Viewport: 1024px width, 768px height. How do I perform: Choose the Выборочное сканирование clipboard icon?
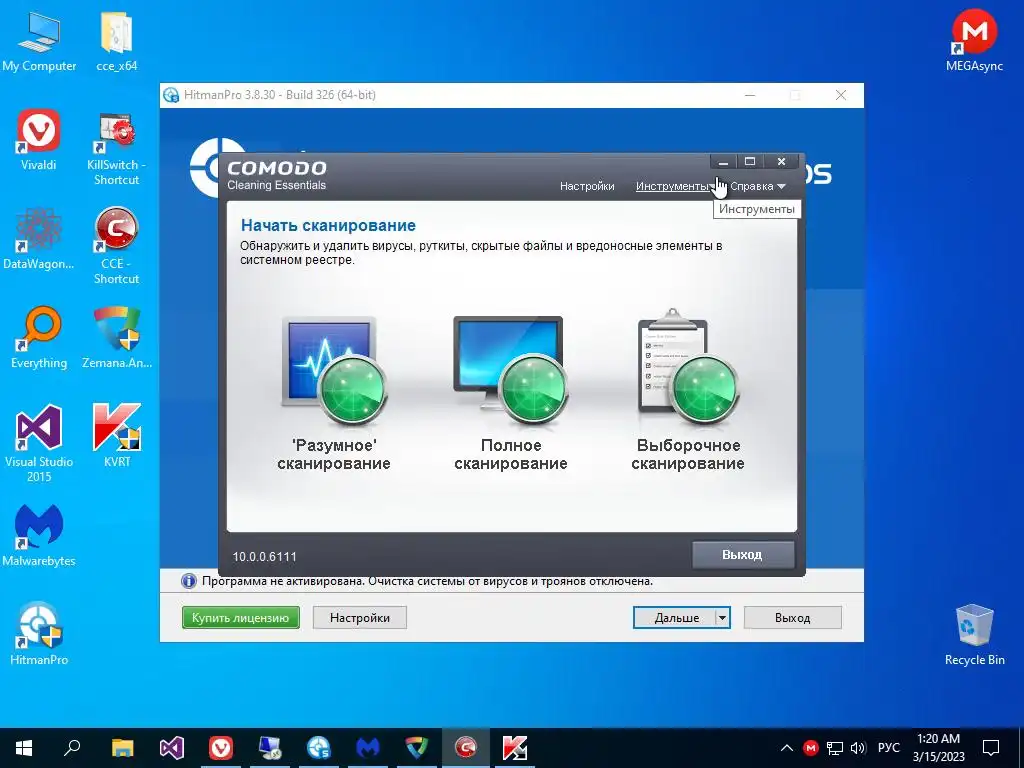point(688,368)
